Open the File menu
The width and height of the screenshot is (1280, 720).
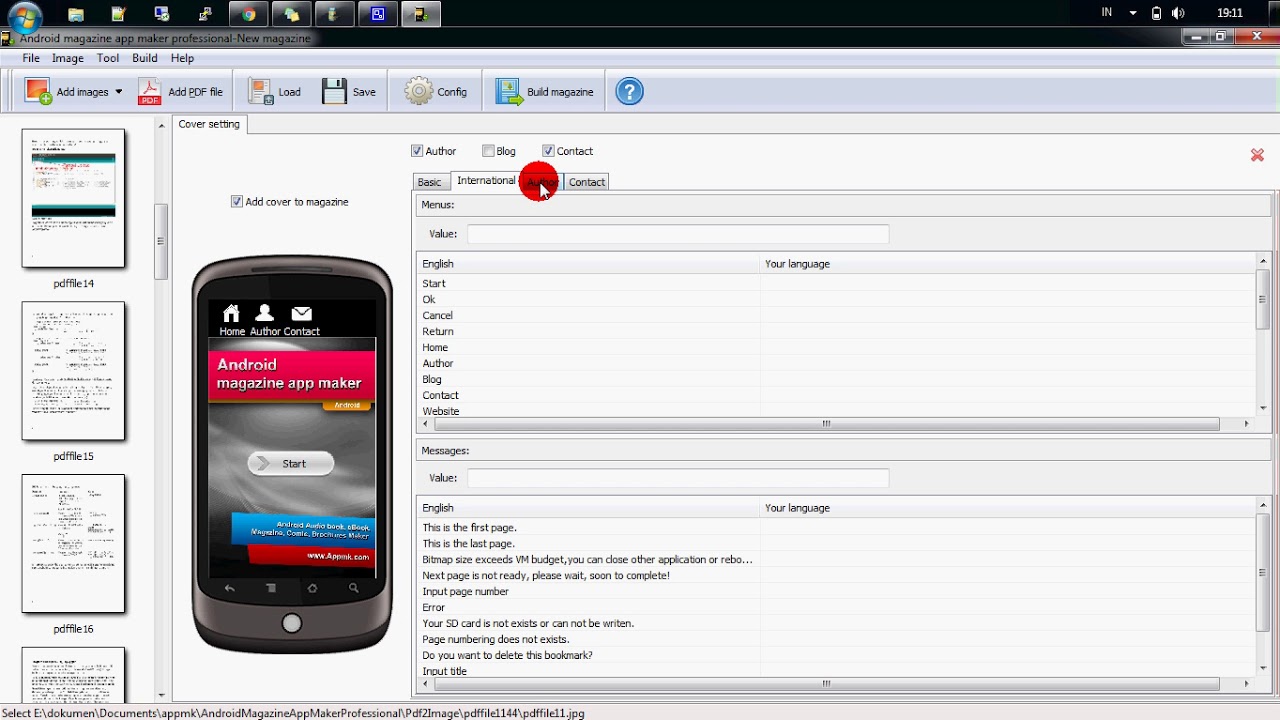point(31,58)
